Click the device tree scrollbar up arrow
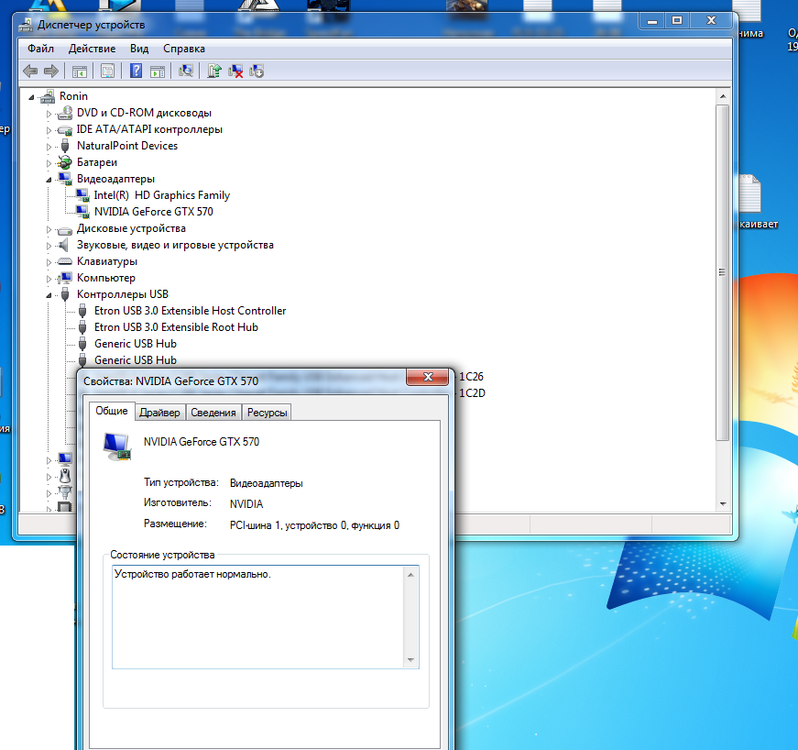 click(x=723, y=97)
